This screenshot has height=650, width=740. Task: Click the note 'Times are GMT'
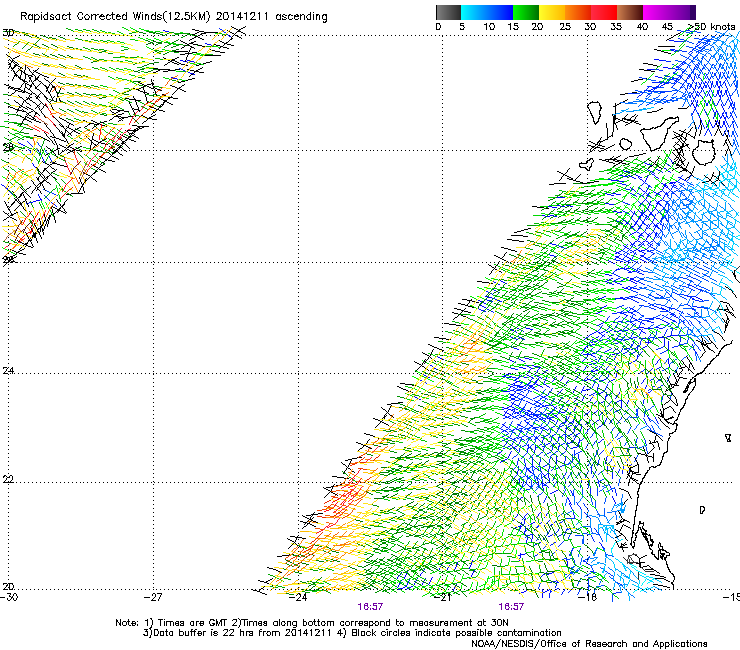(192, 623)
